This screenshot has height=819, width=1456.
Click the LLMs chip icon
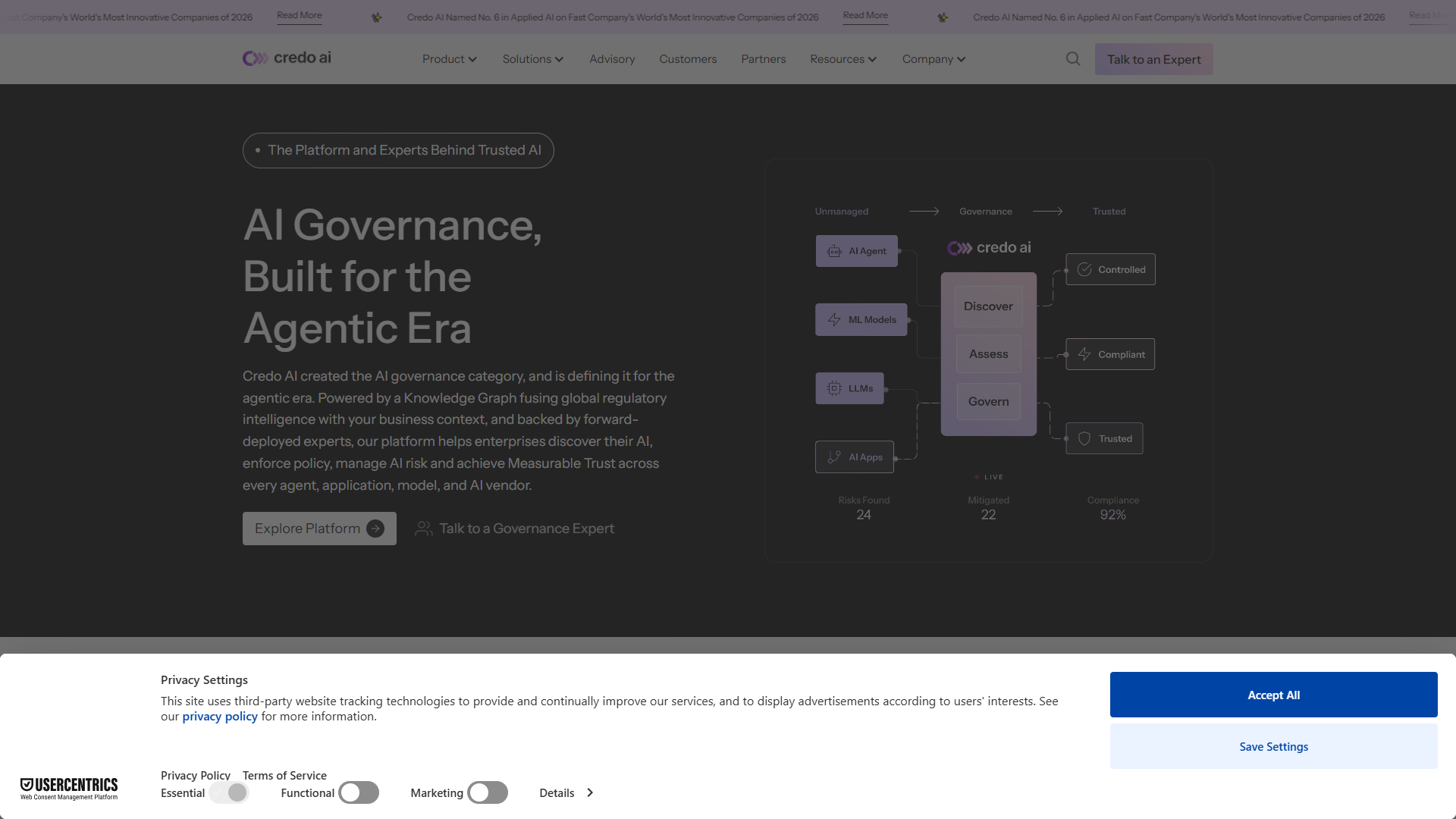coord(834,388)
